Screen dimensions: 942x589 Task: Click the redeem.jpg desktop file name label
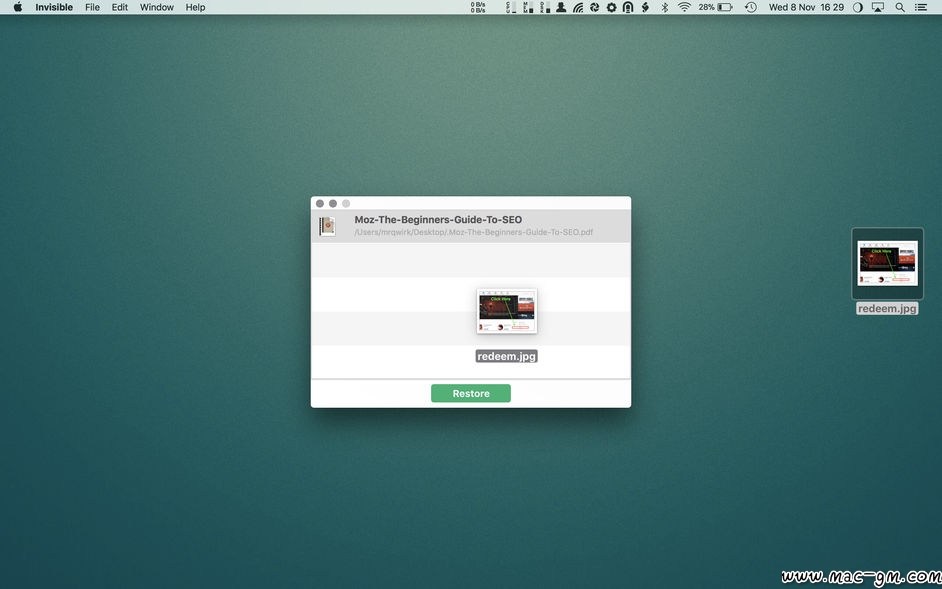pos(887,308)
